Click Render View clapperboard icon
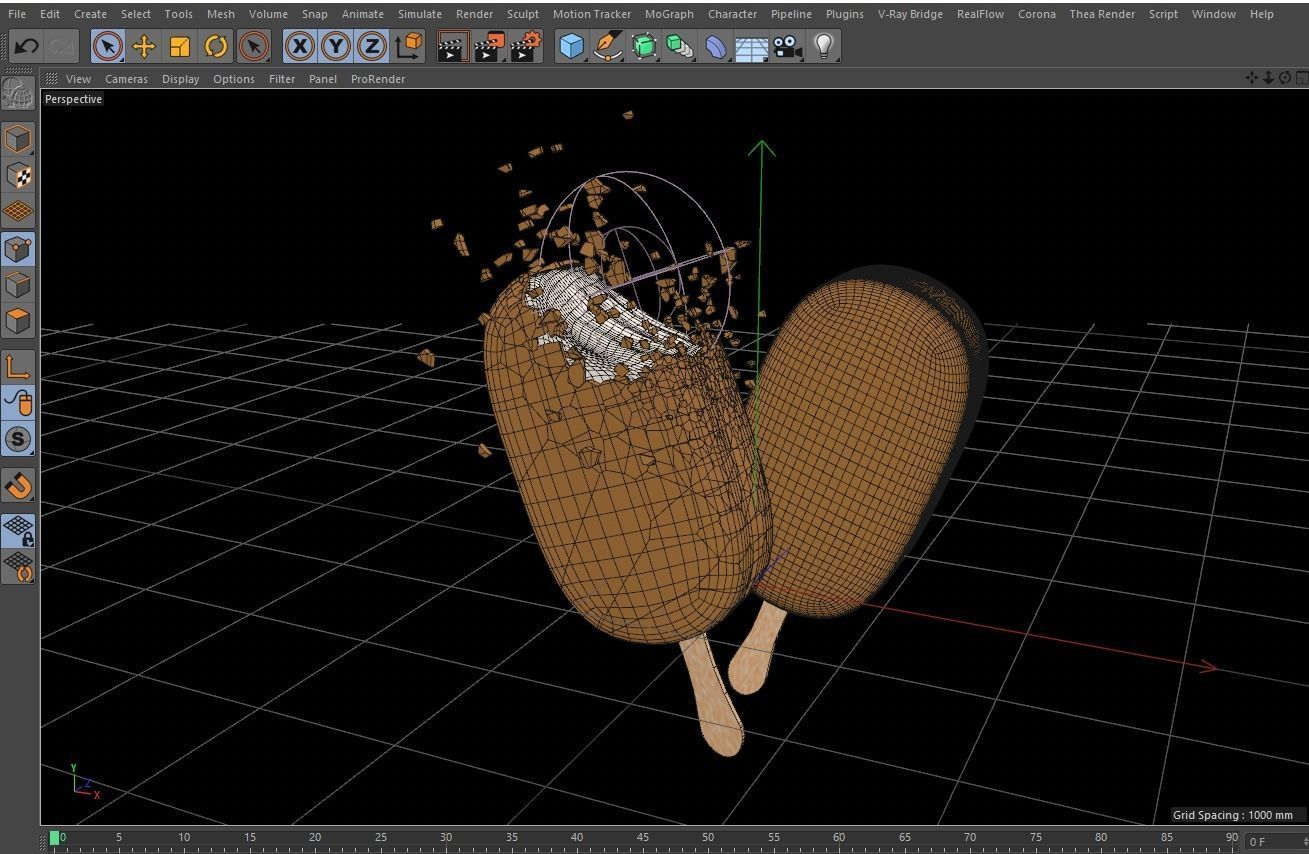Screen dimensions: 1309x854 click(x=452, y=46)
